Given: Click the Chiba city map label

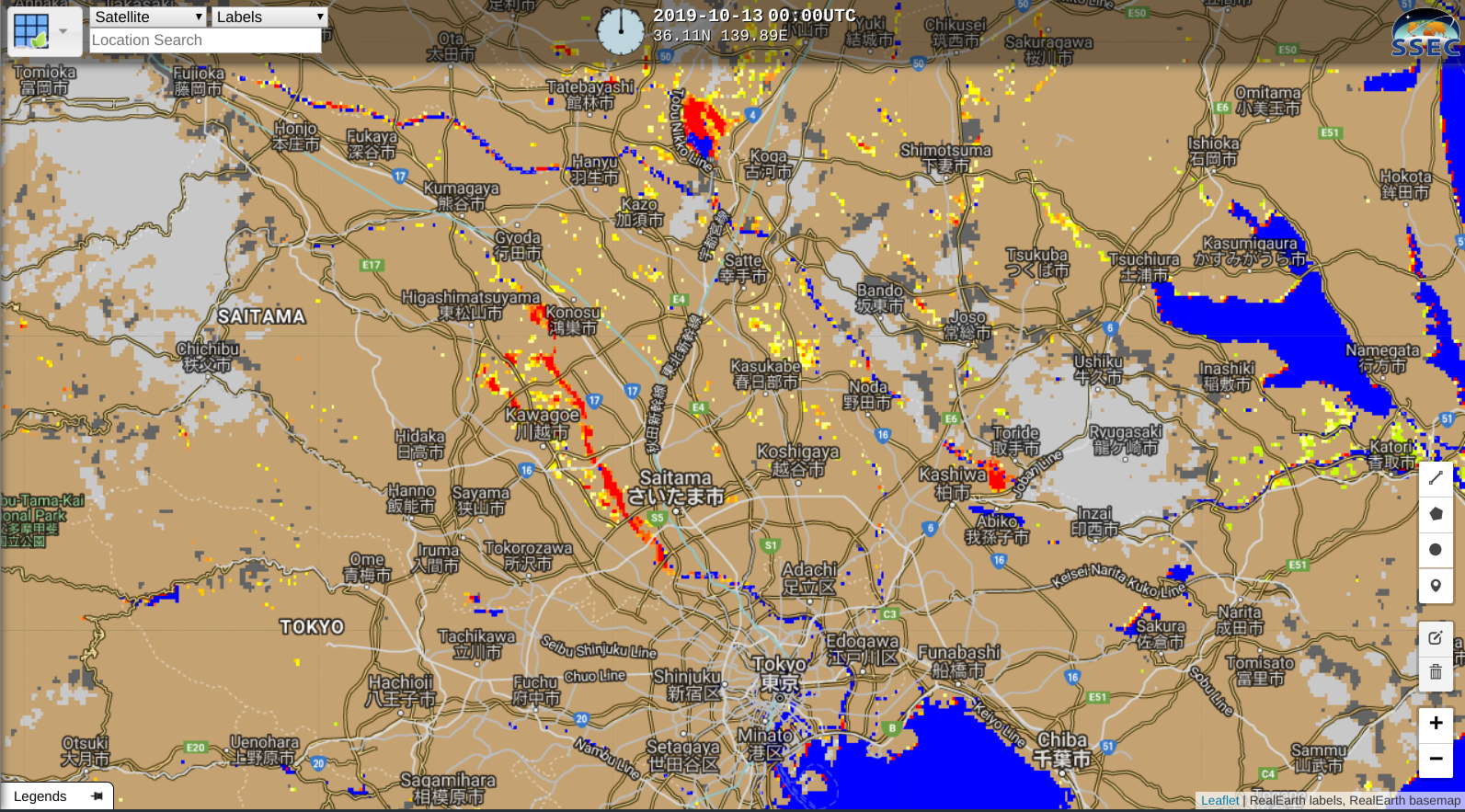Looking at the screenshot, I should point(1062,749).
